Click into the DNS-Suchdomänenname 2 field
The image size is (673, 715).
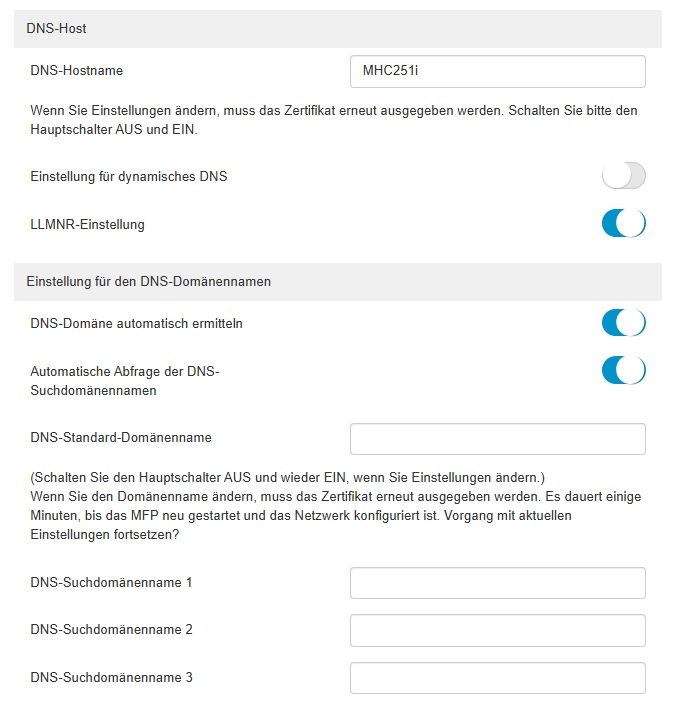point(497,631)
